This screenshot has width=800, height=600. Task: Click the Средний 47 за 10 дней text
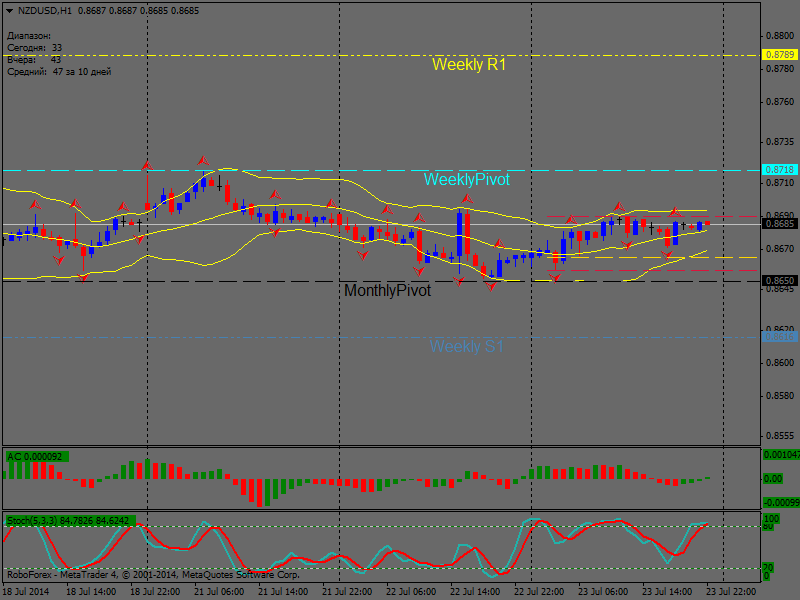tap(58, 72)
